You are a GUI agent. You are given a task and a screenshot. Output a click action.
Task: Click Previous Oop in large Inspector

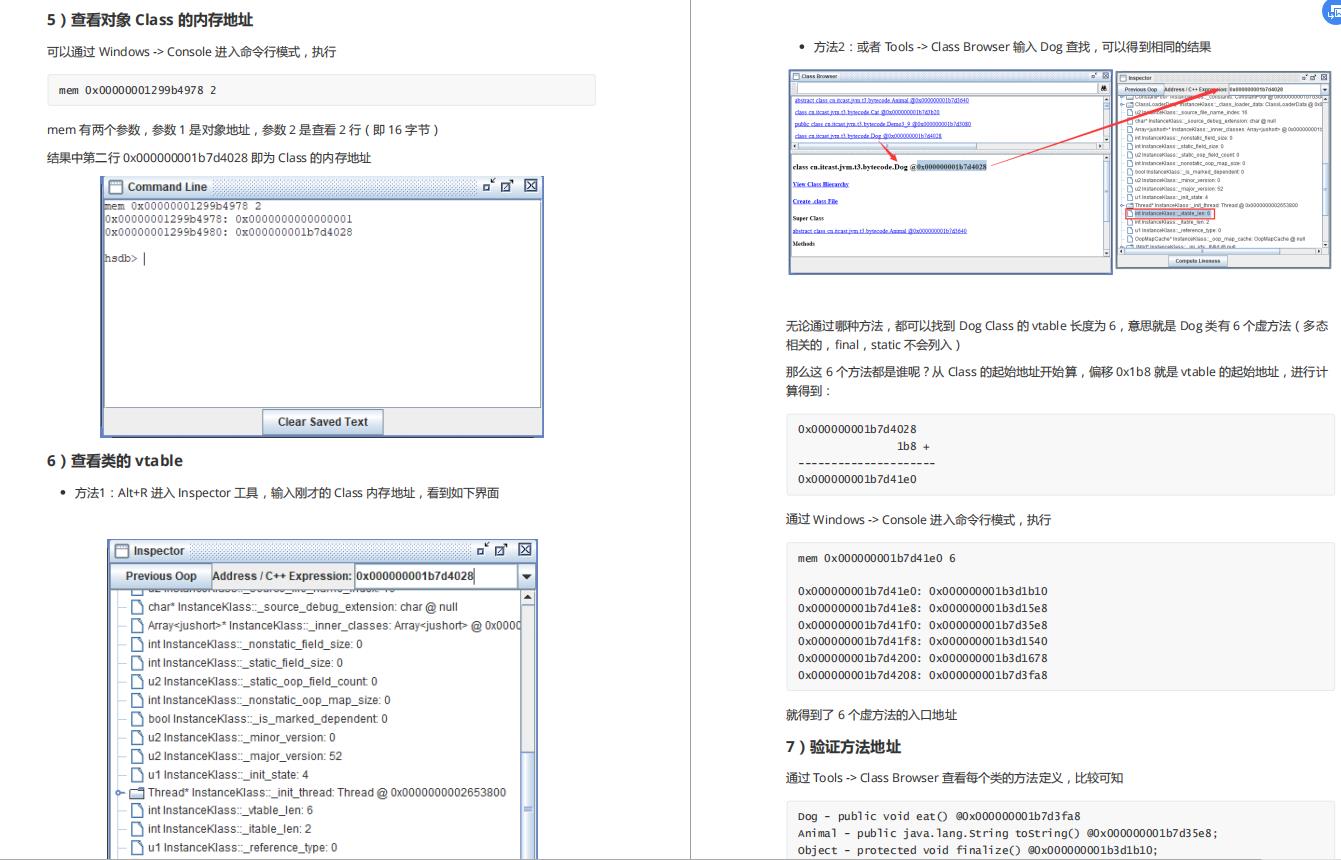click(160, 577)
